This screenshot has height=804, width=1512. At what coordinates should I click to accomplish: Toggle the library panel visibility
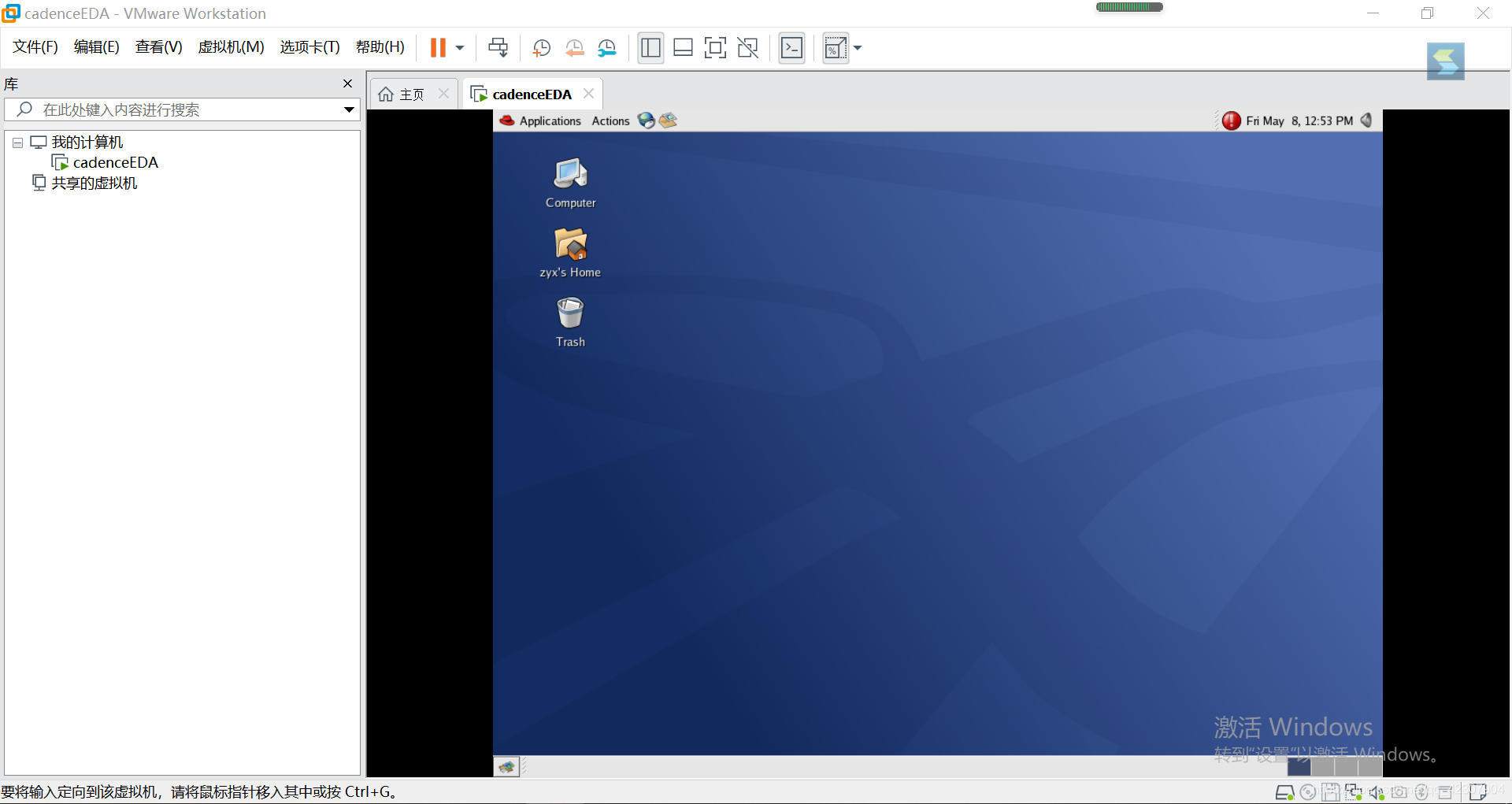[x=650, y=48]
